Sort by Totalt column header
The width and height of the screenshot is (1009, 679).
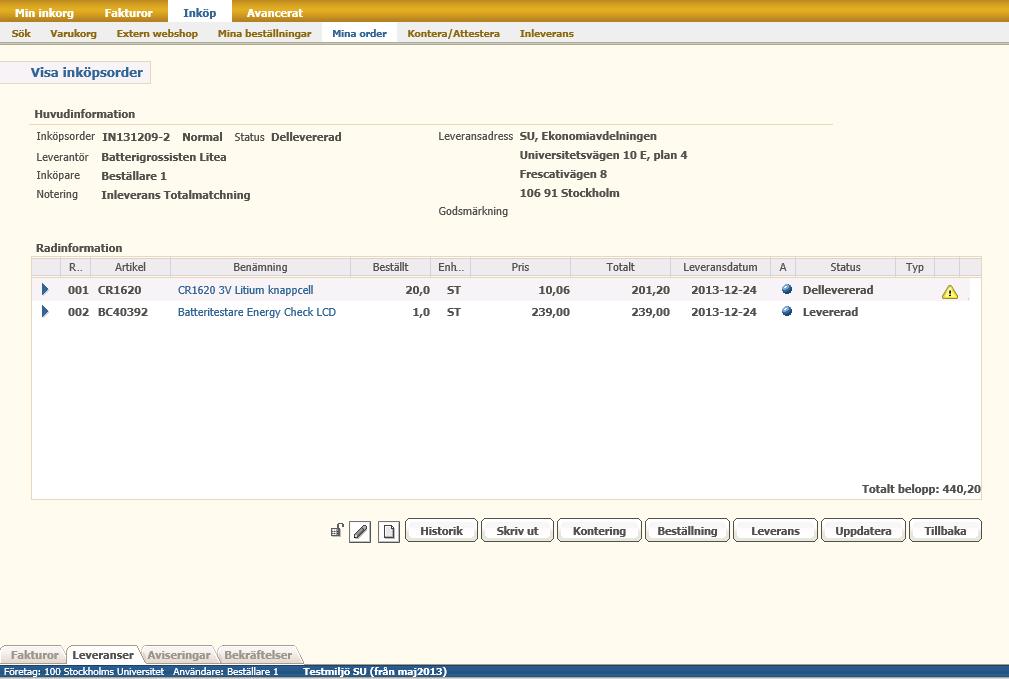[620, 267]
